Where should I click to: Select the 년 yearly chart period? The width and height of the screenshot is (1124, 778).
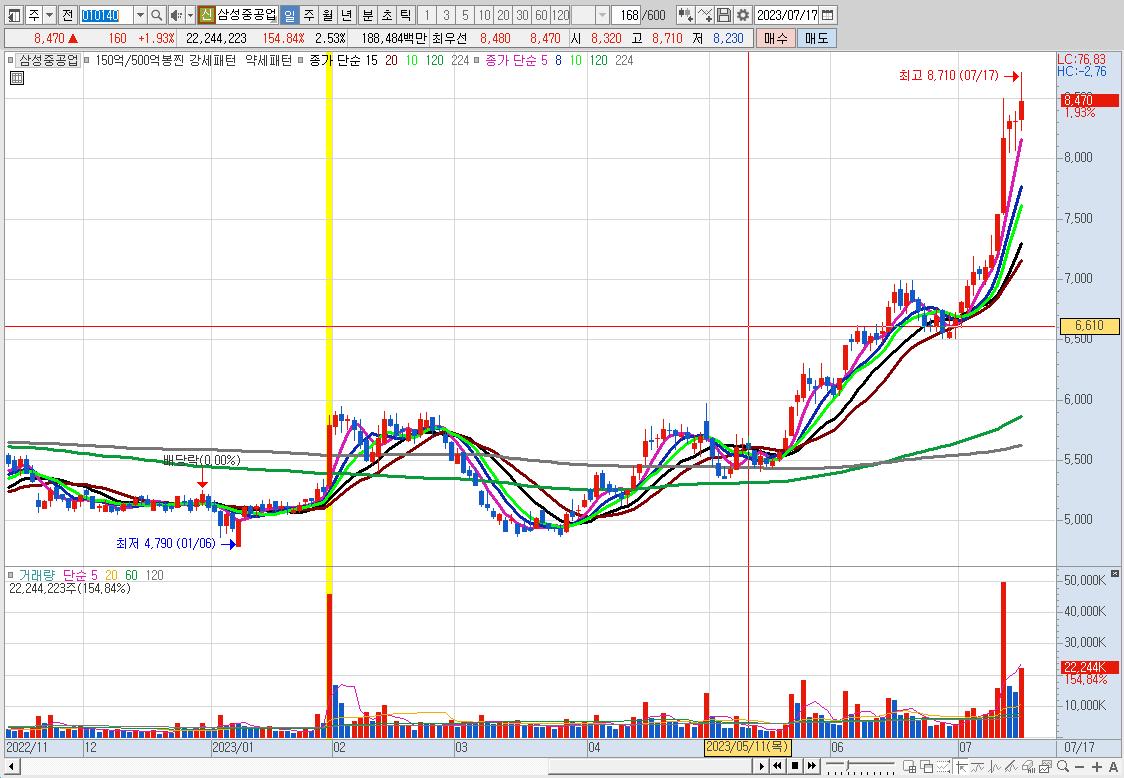coord(347,14)
